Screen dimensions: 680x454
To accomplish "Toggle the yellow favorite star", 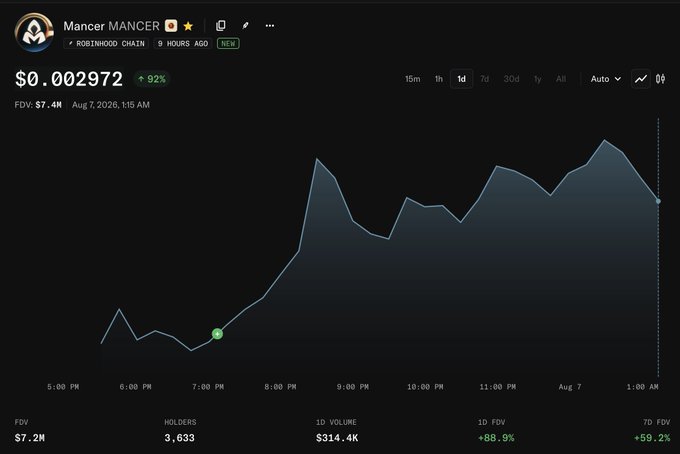I will 188,26.
